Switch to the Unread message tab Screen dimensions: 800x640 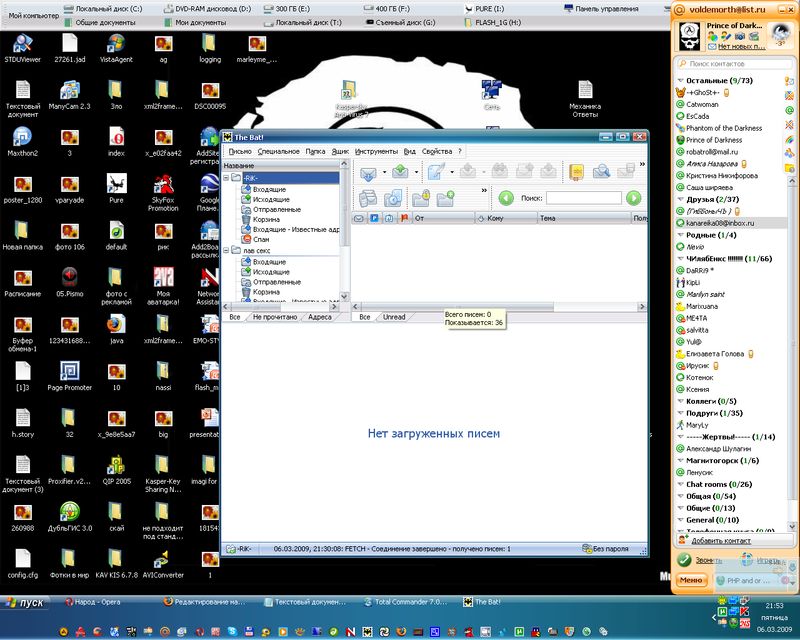394,317
